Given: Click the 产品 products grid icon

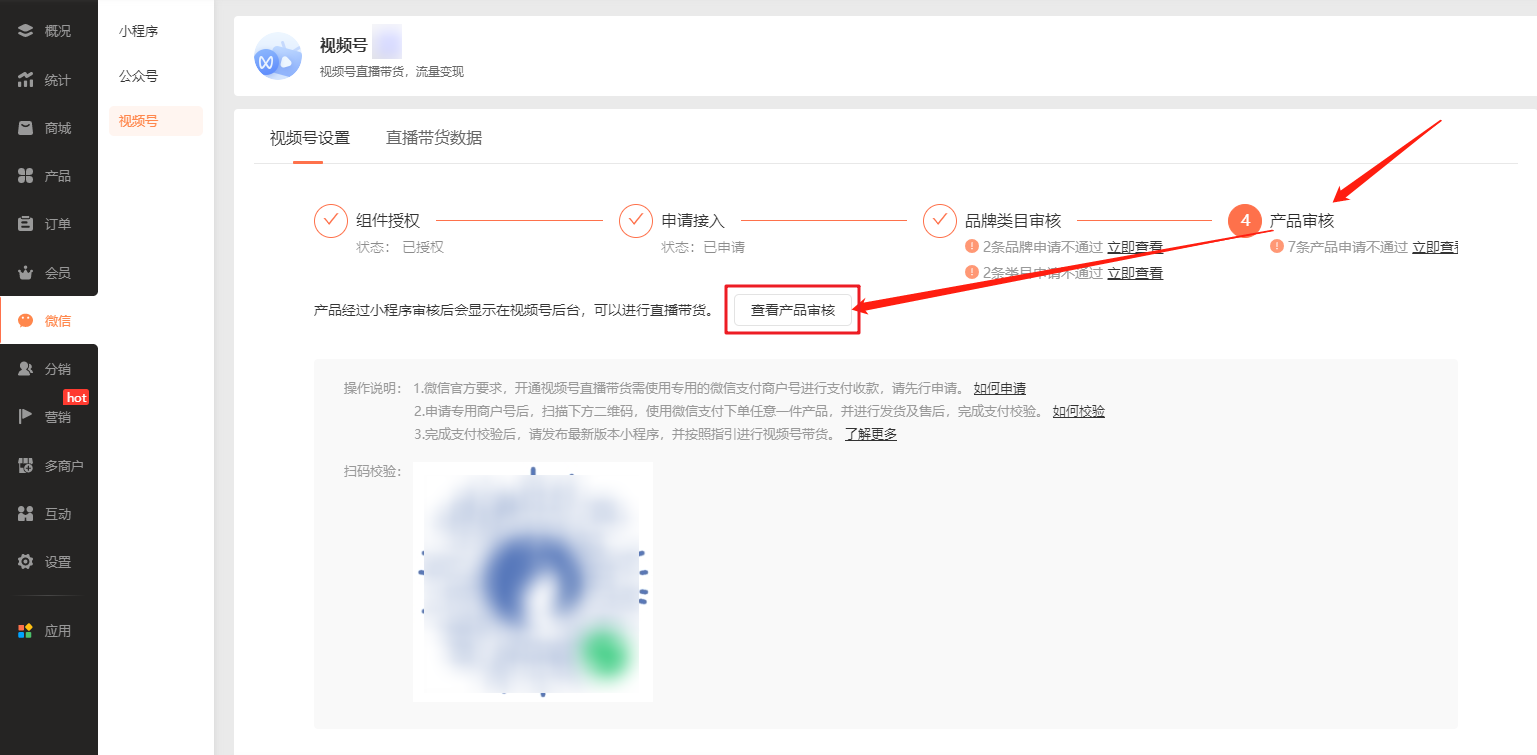Looking at the screenshot, I should coord(26,176).
